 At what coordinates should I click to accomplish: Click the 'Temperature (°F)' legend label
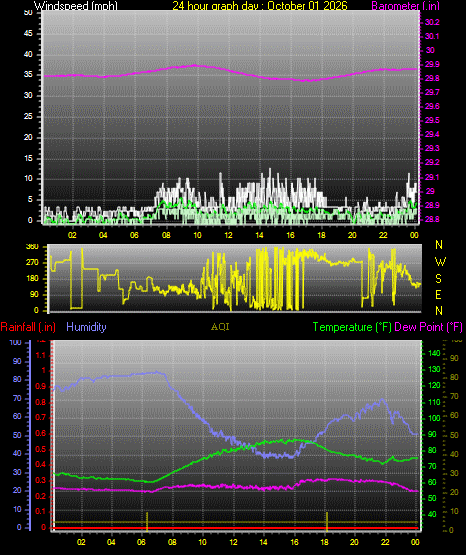[x=352, y=327]
